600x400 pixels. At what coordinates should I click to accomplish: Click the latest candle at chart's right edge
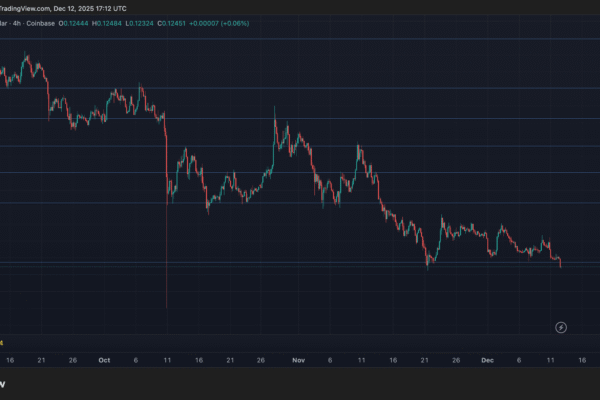coord(561,264)
